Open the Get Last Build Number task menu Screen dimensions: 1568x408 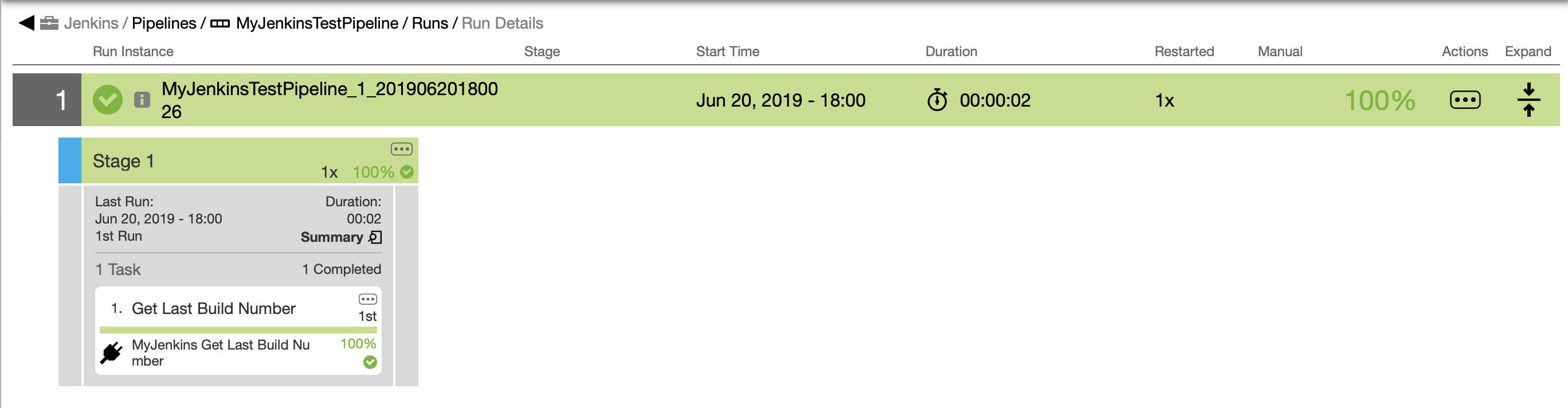[368, 299]
